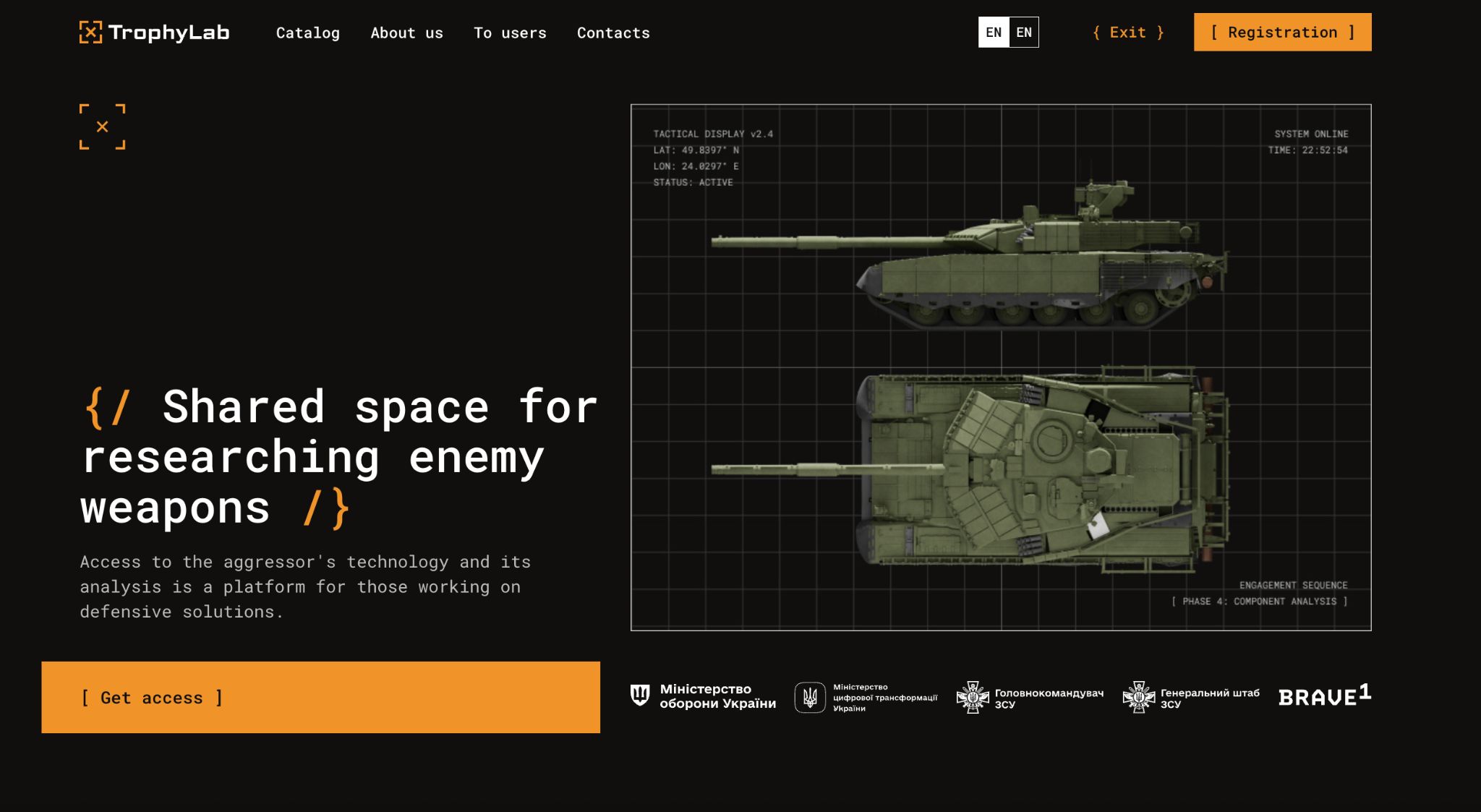Select the dark EN language option
The image size is (1481, 812).
(1024, 33)
